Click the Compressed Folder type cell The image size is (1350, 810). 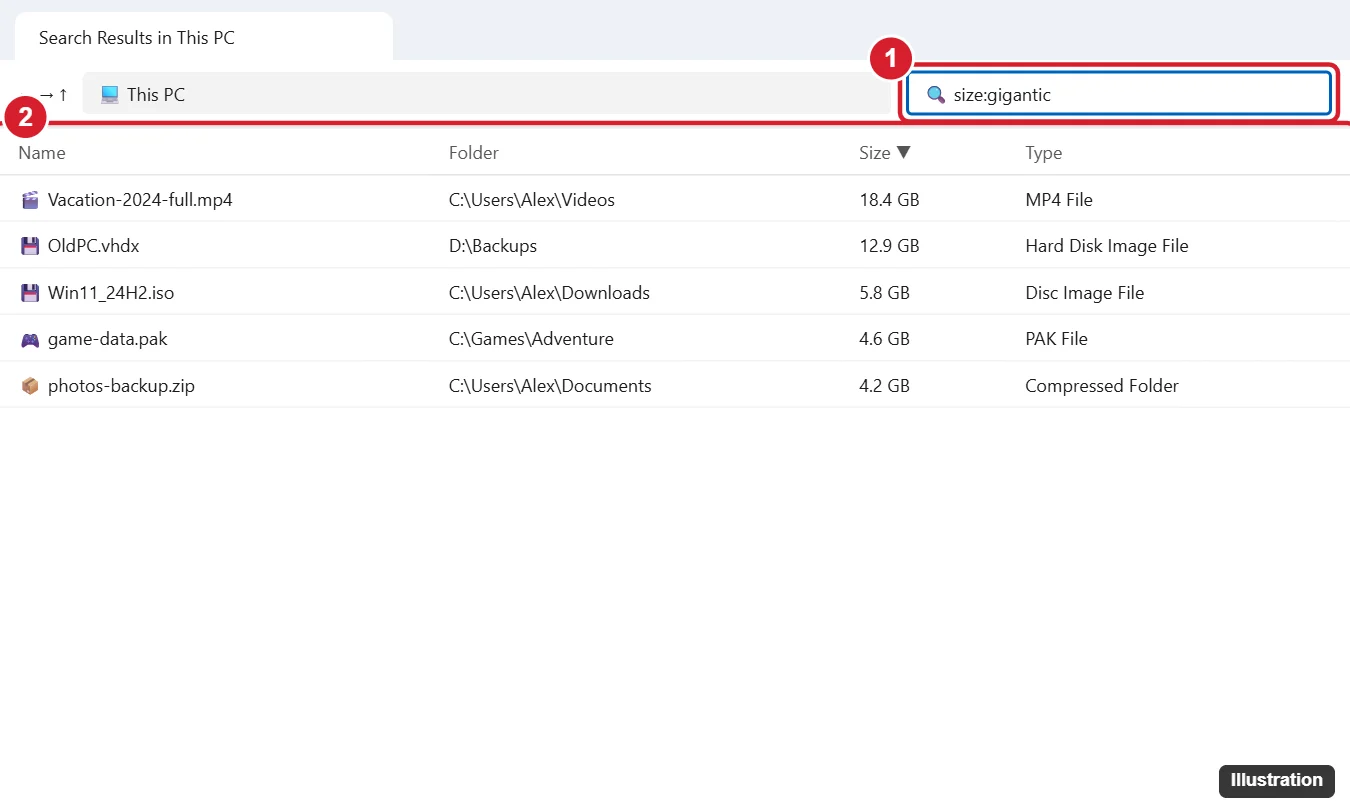(1102, 386)
